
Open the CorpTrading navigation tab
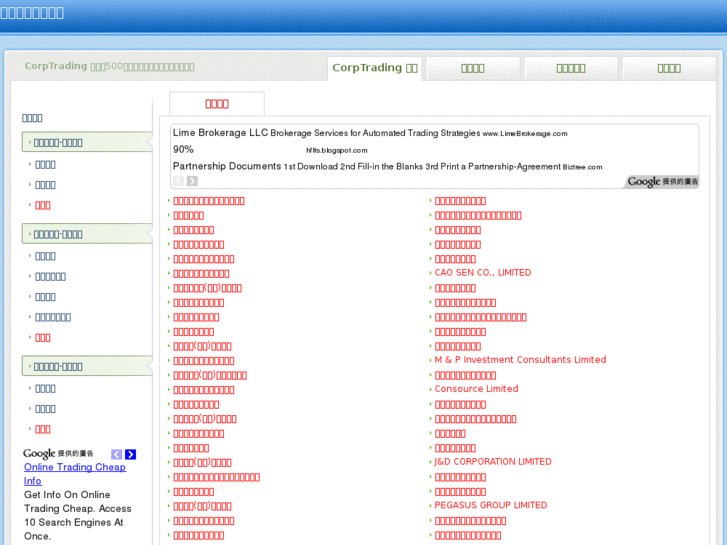coord(374,68)
